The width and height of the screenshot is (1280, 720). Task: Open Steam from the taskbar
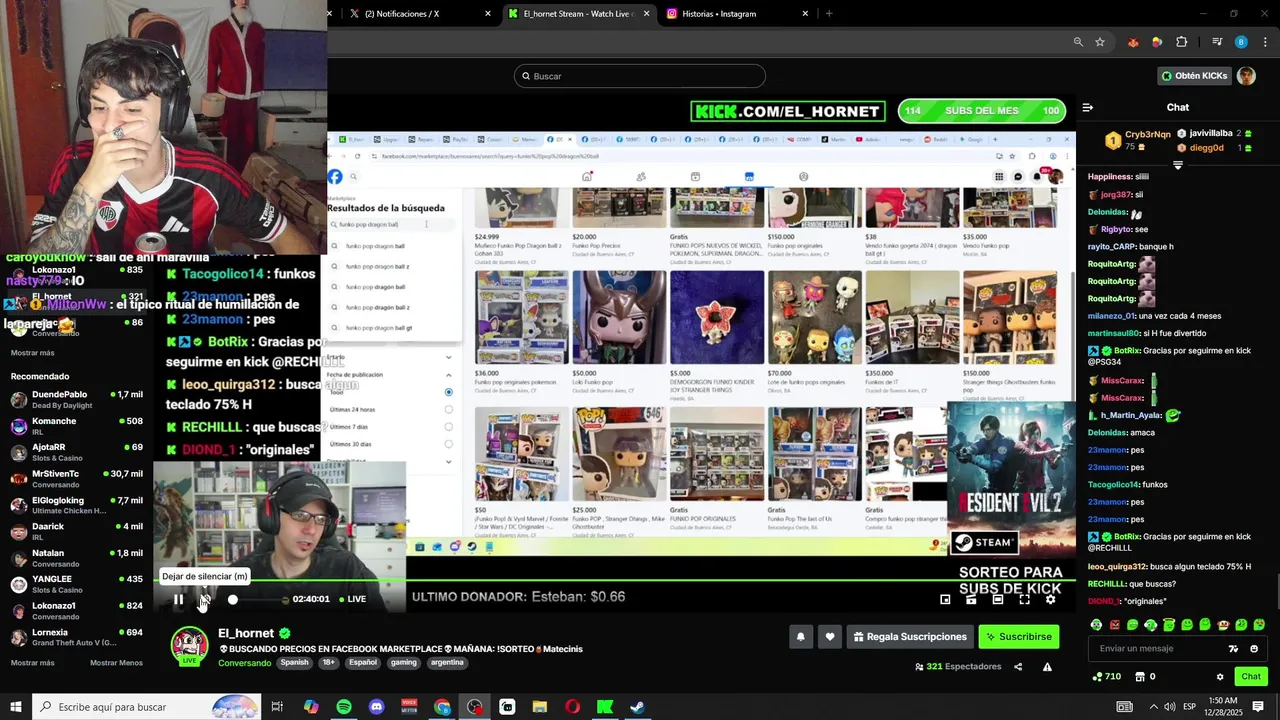(637, 707)
